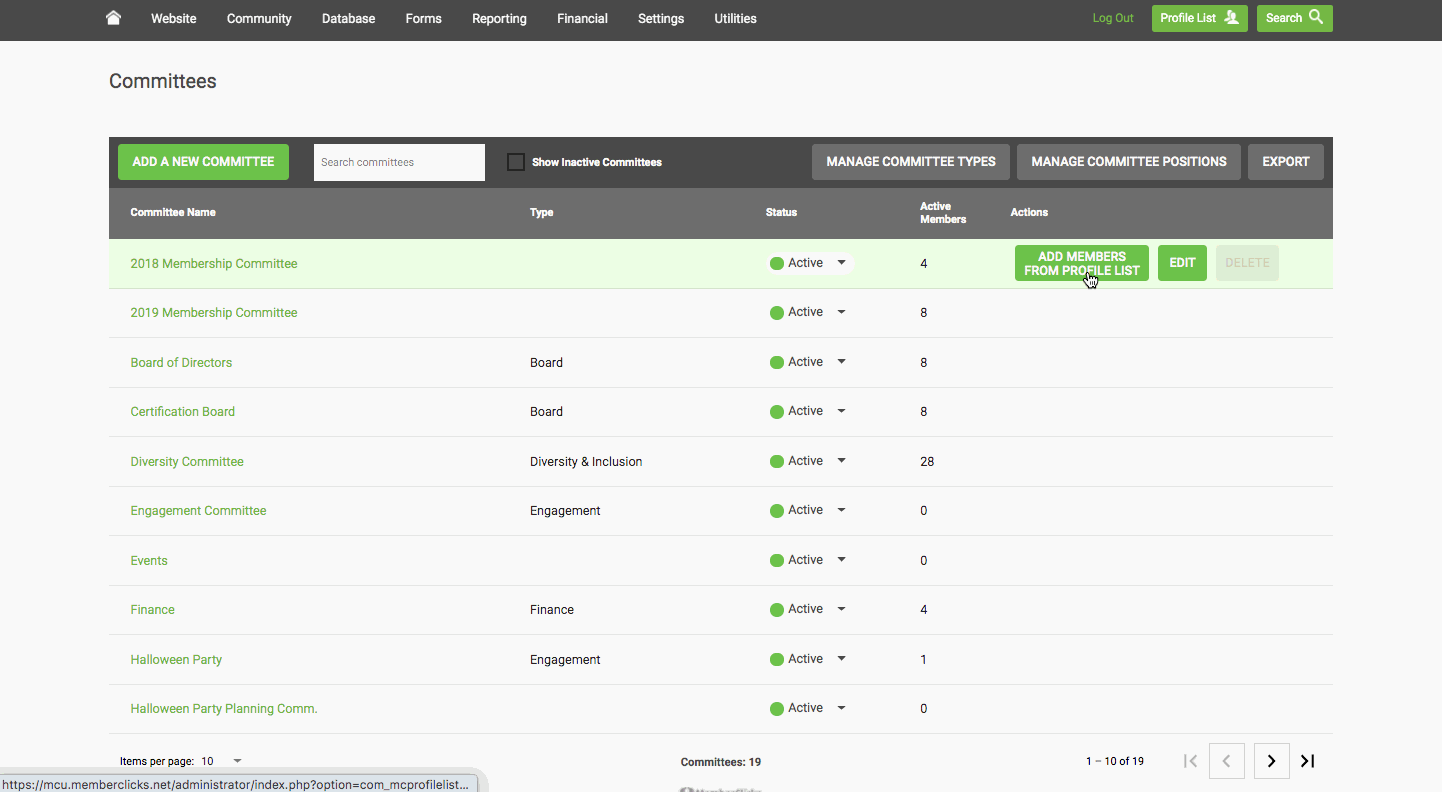Open Items per page dropdown
Image resolution: width=1442 pixels, height=792 pixels.
(237, 762)
